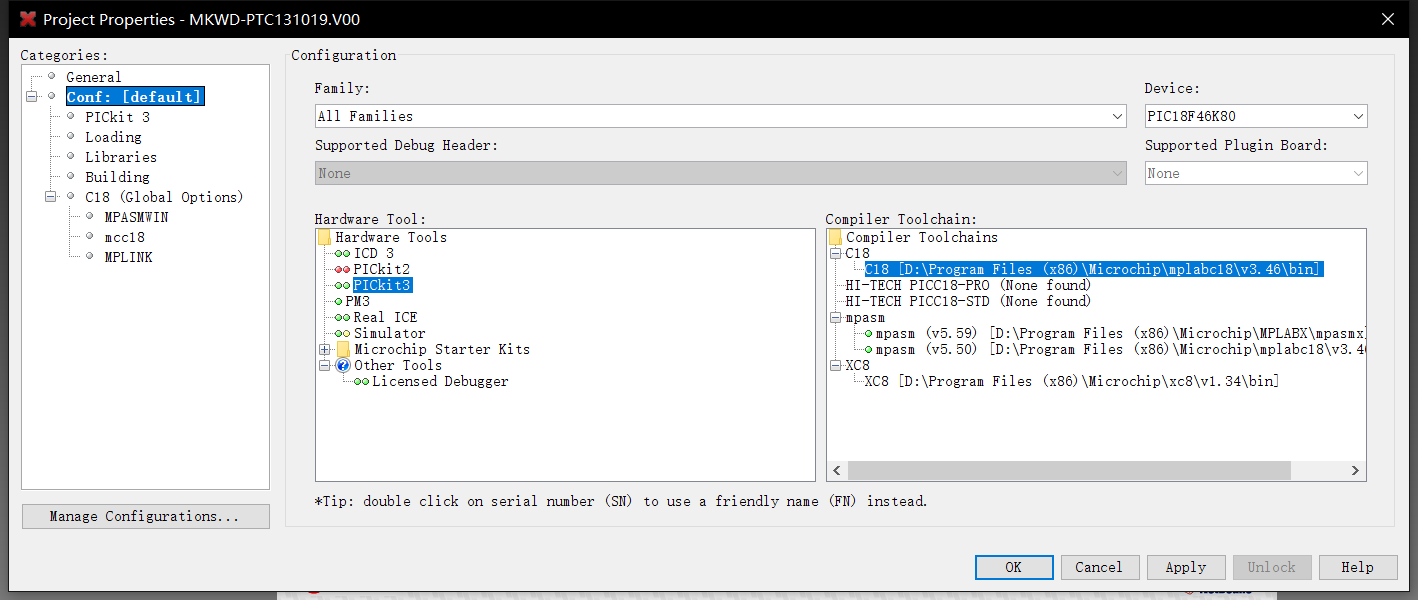Click the green status dots beside ICD 3

pyautogui.click(x=343, y=254)
